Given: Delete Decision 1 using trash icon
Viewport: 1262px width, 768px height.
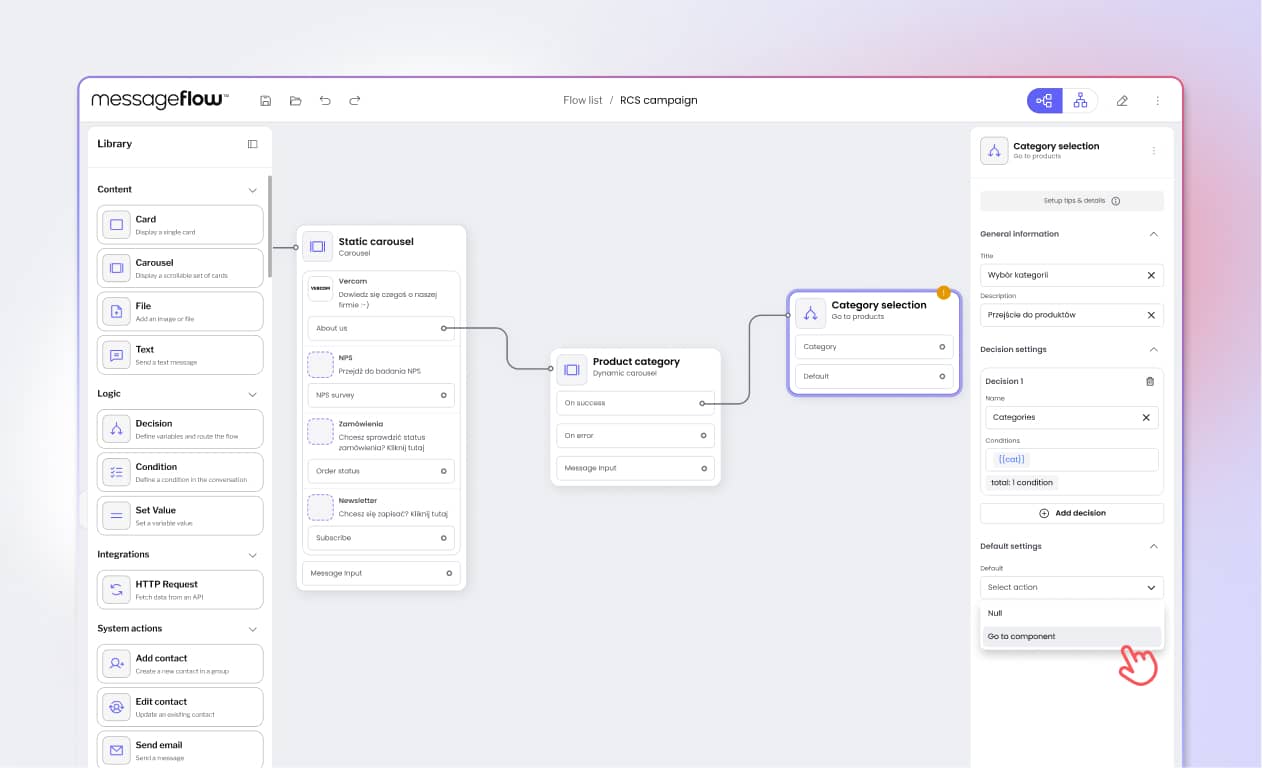Looking at the screenshot, I should (x=1149, y=381).
